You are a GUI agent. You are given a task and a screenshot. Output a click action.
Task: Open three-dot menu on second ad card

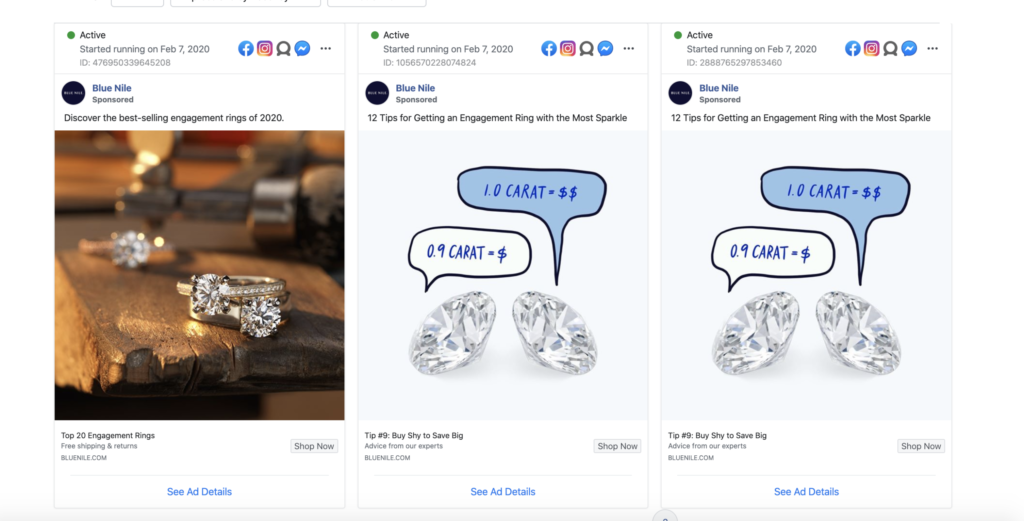click(628, 48)
